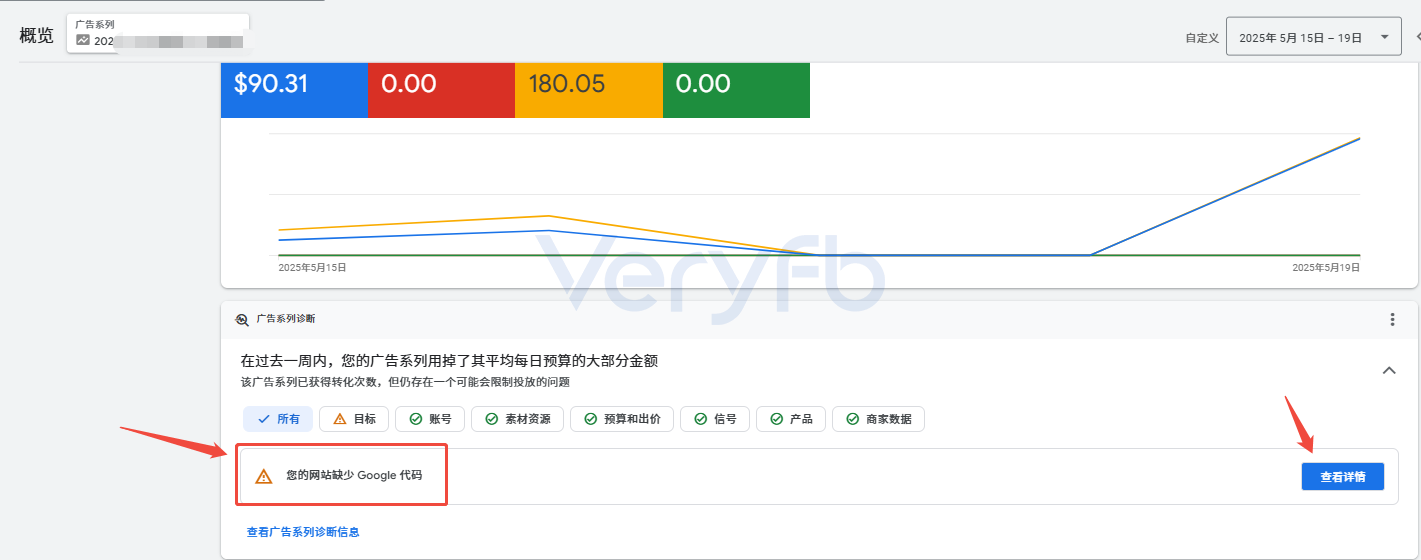1421x560 pixels.
Task: Select the green 0.00 metric card
Action: pos(736,90)
